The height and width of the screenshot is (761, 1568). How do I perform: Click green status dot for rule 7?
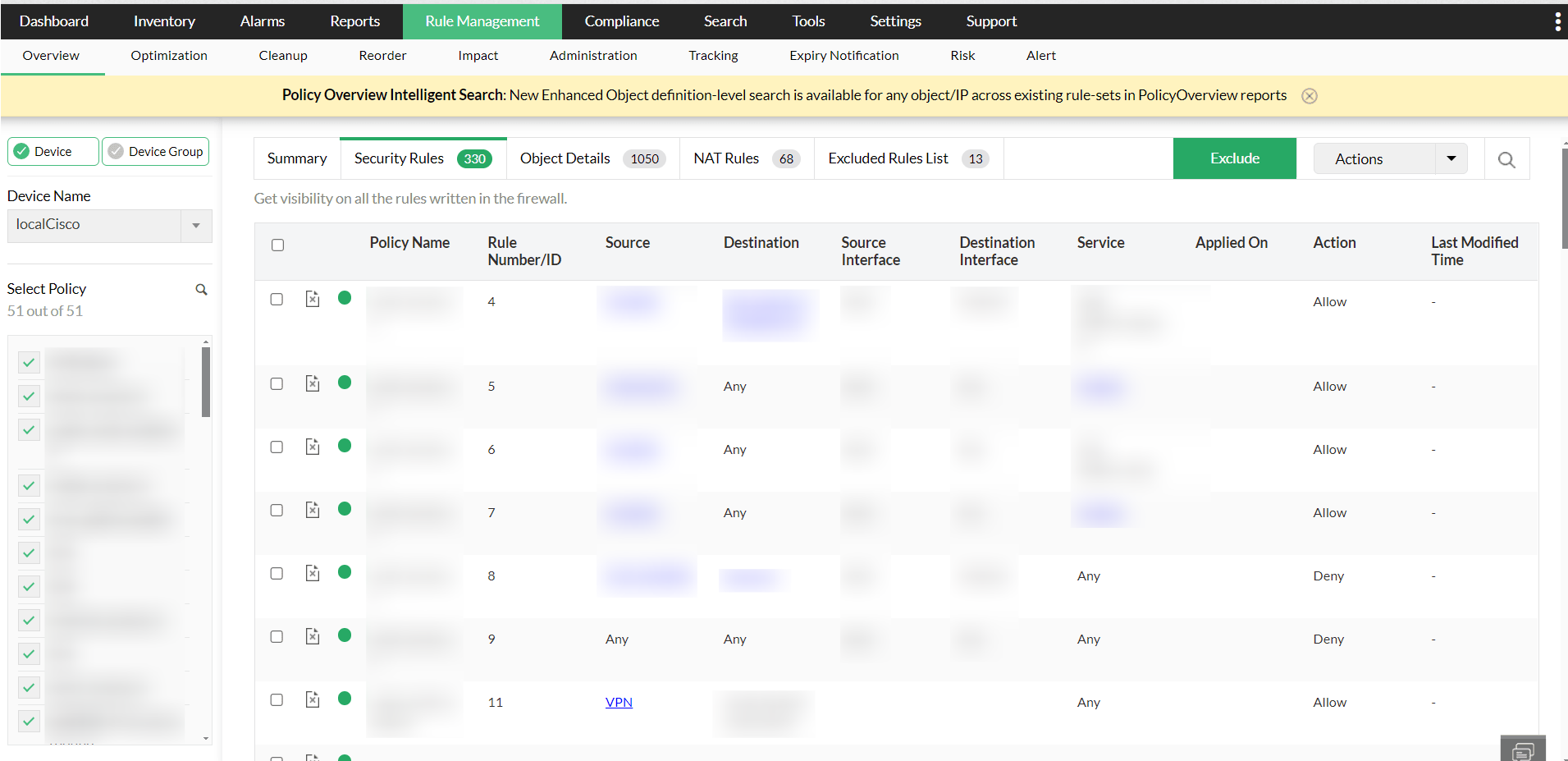[345, 509]
